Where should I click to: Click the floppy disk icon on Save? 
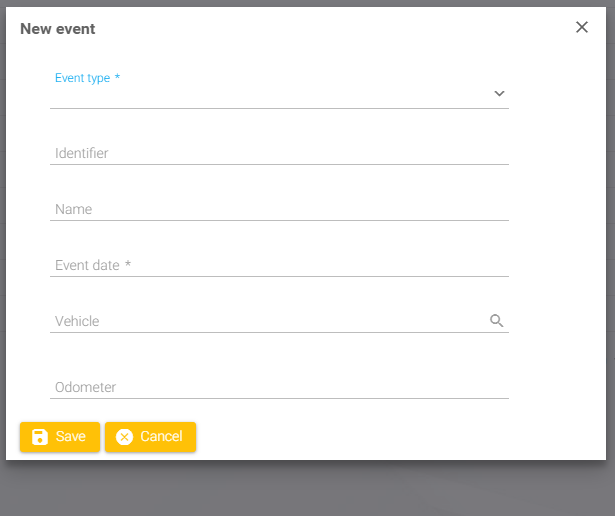[x=40, y=437]
